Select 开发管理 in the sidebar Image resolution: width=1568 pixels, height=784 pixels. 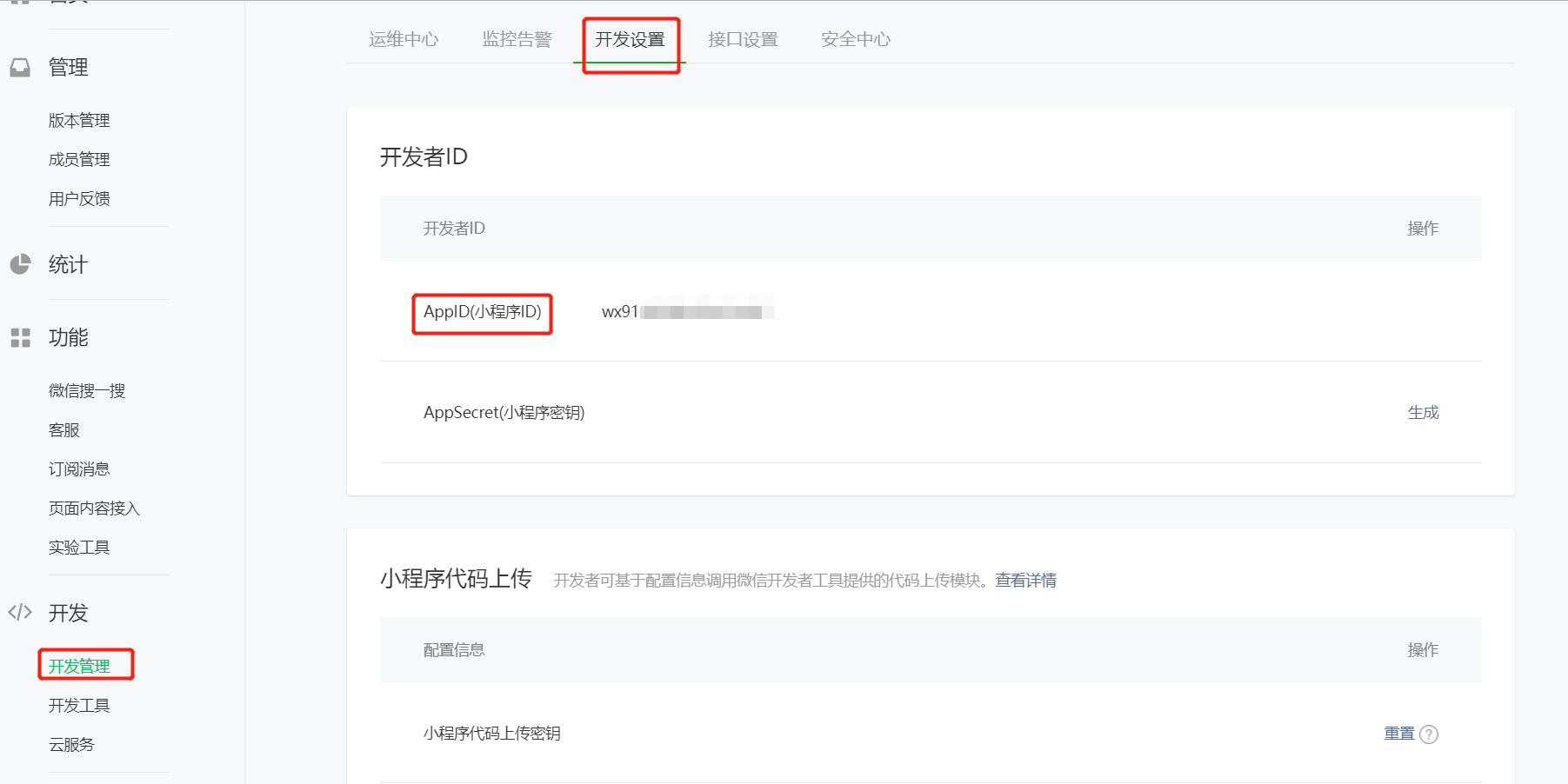coord(79,666)
